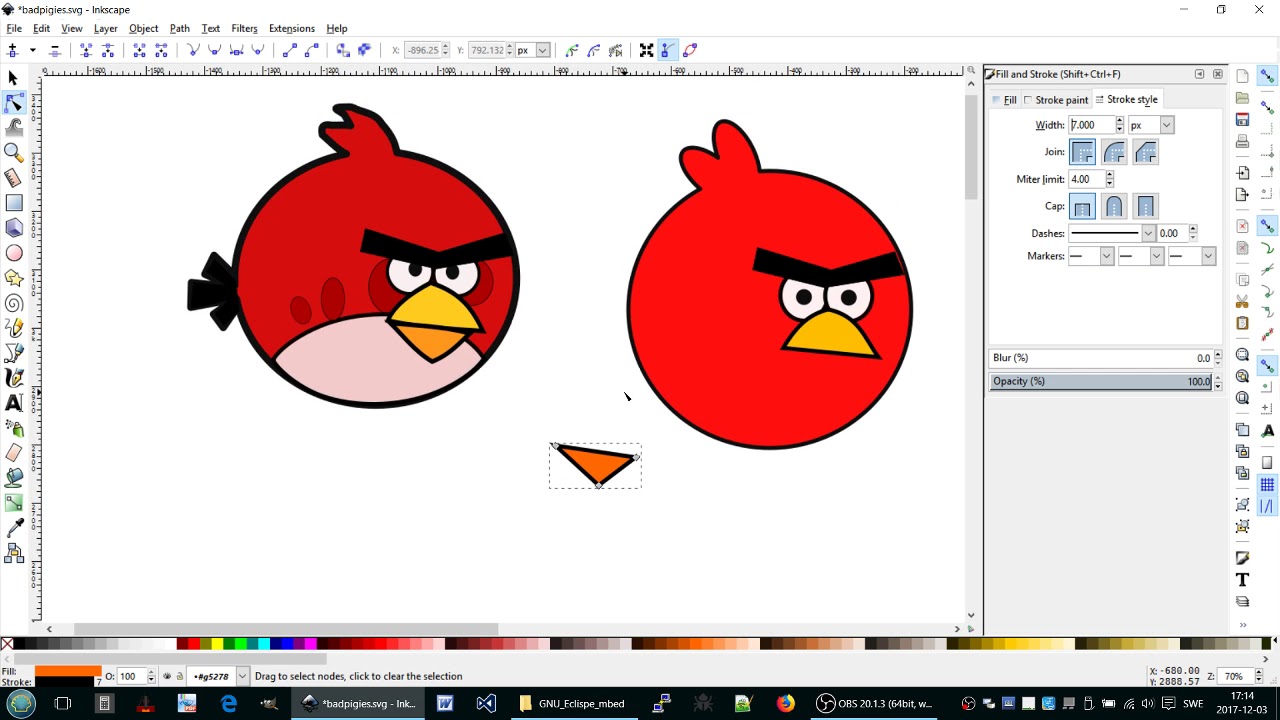Select the Calligraphy tool
1280x720 pixels.
[14, 378]
